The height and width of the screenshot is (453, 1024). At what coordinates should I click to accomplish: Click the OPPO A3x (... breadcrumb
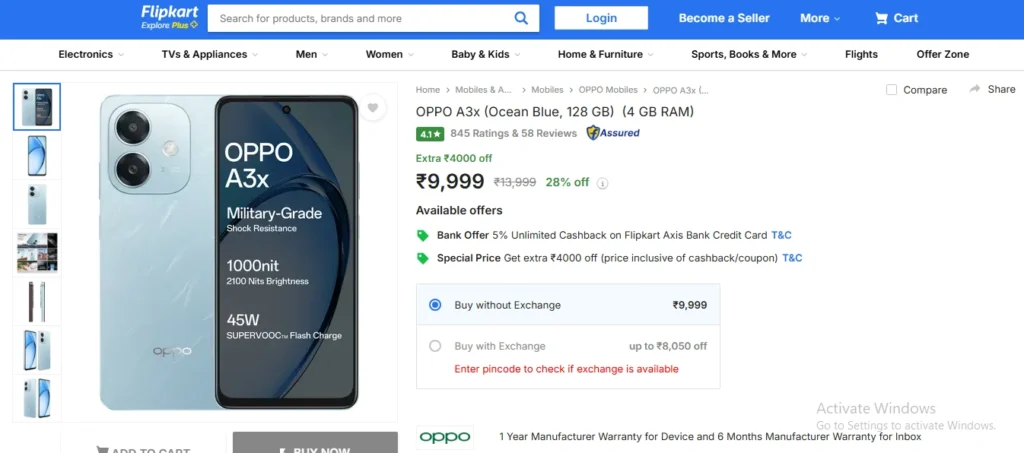(x=680, y=90)
